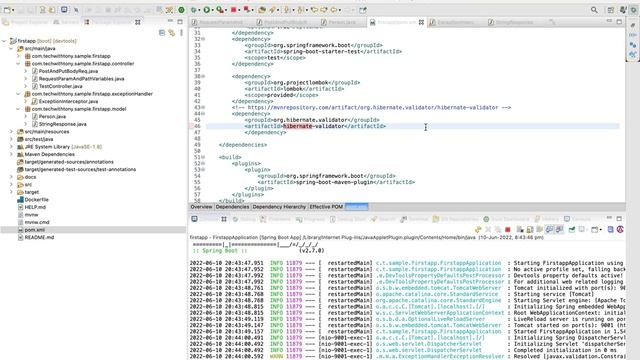The image size is (640, 360).
Task: Collapse the src/main/java folder
Action: click(11, 48)
